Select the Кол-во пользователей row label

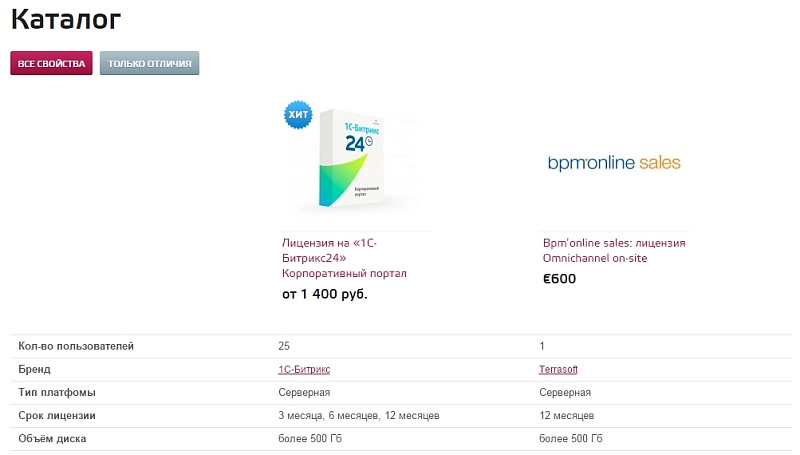coord(76,346)
